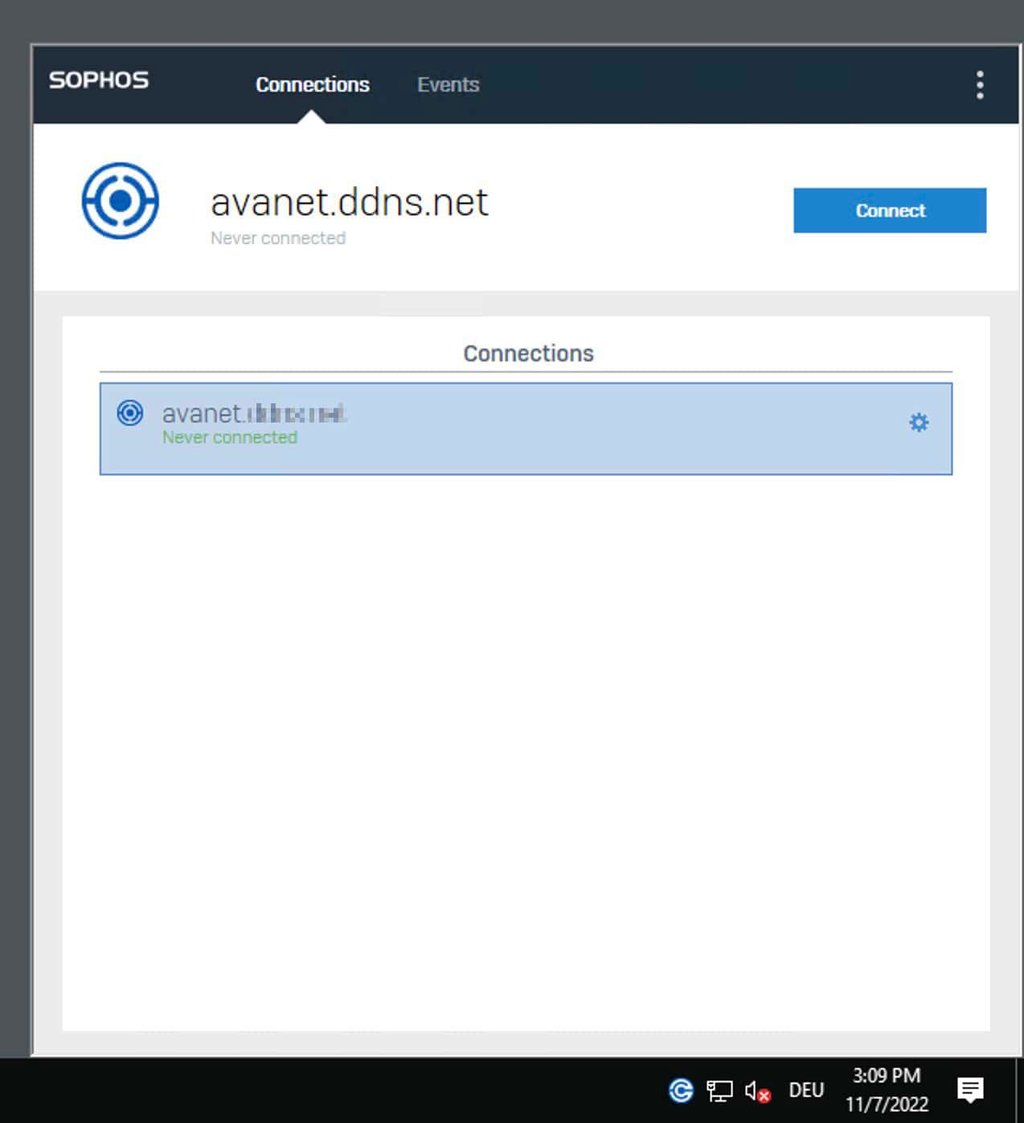Open the Windows notification center icon
The width and height of the screenshot is (1024, 1123).
coord(970,1090)
